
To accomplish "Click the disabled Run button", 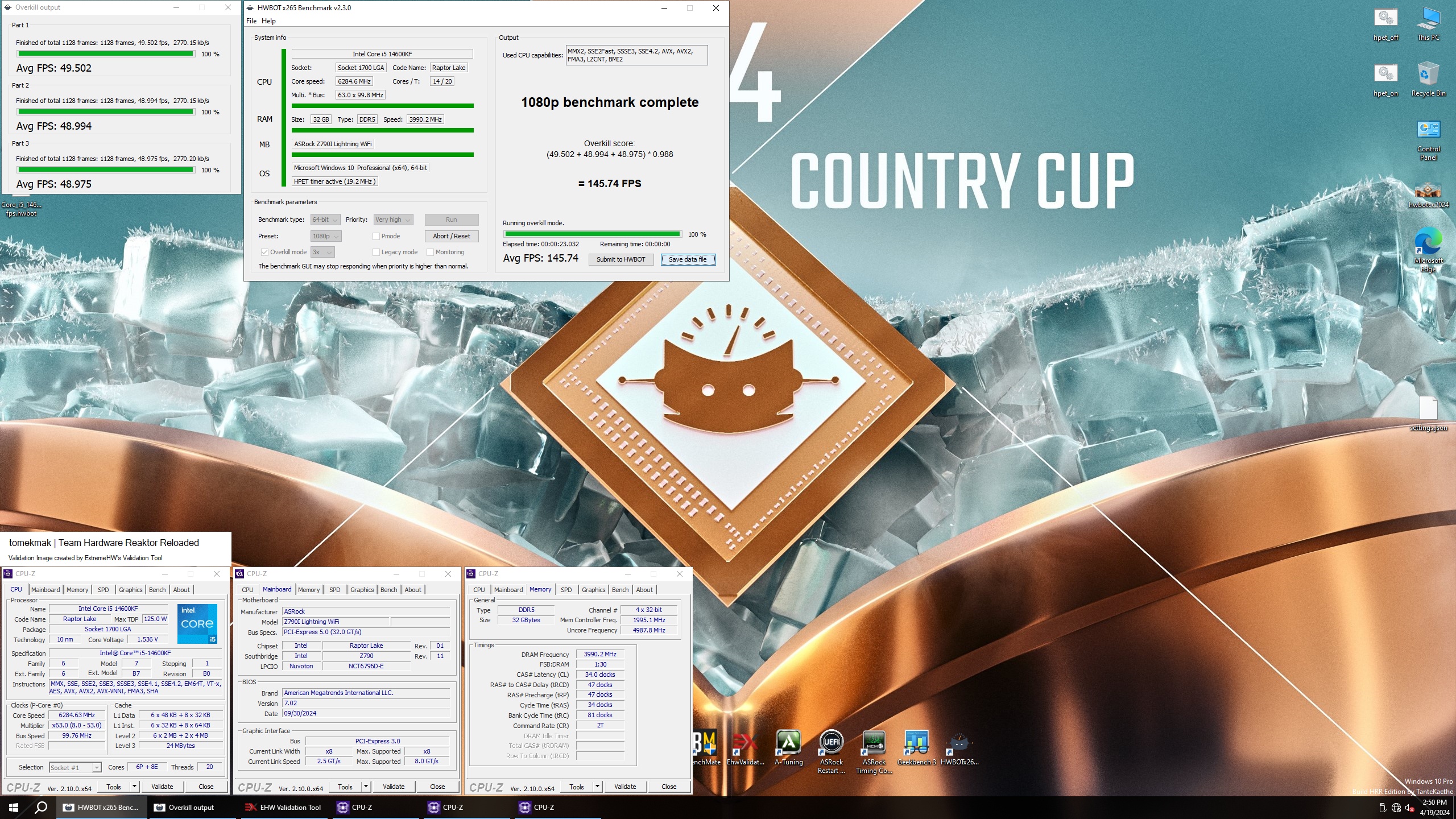I will click(451, 220).
